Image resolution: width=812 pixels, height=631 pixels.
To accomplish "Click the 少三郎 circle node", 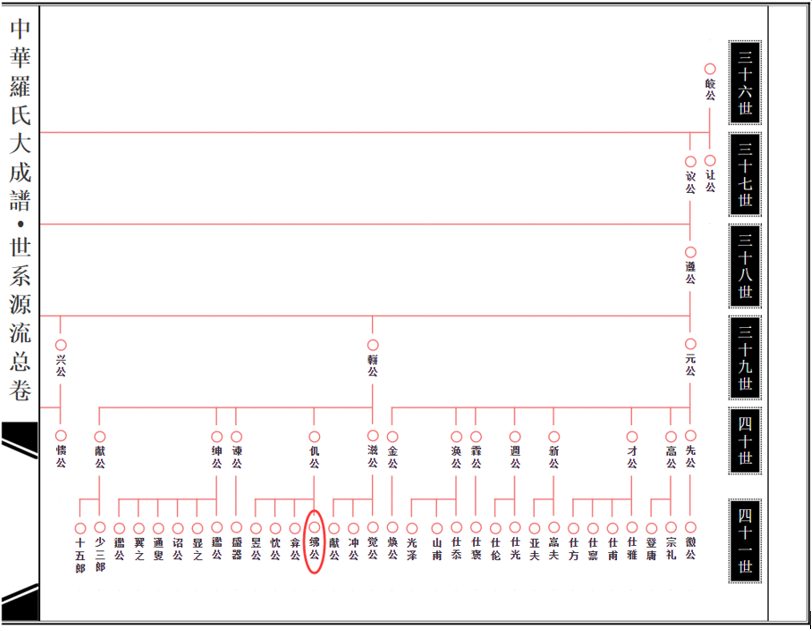I will coord(100,527).
